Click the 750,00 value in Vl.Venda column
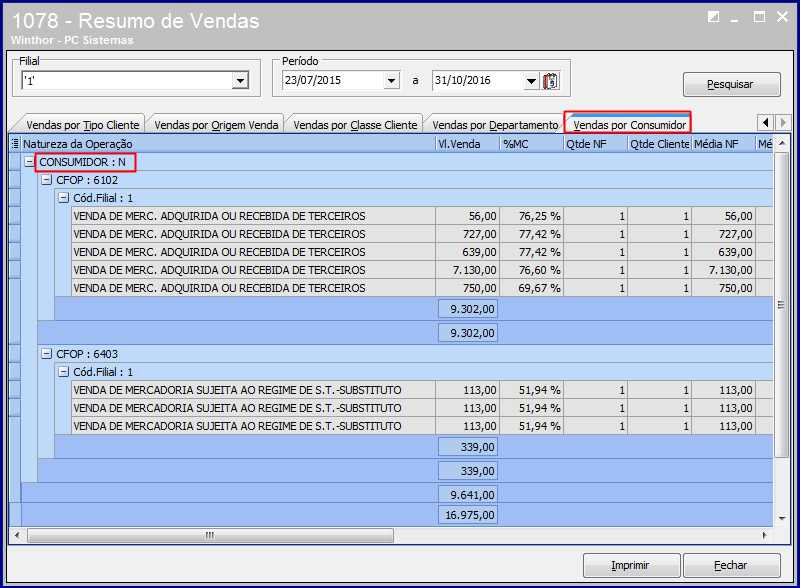 [467, 288]
